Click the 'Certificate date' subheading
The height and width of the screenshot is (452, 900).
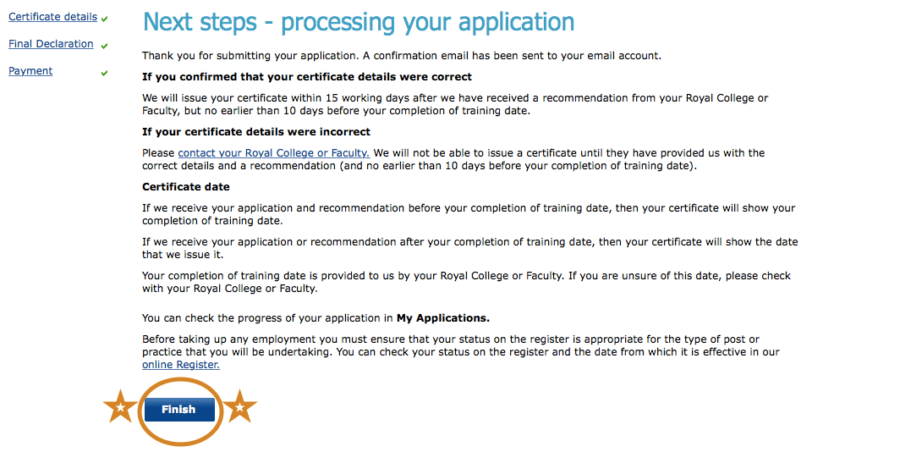click(186, 187)
